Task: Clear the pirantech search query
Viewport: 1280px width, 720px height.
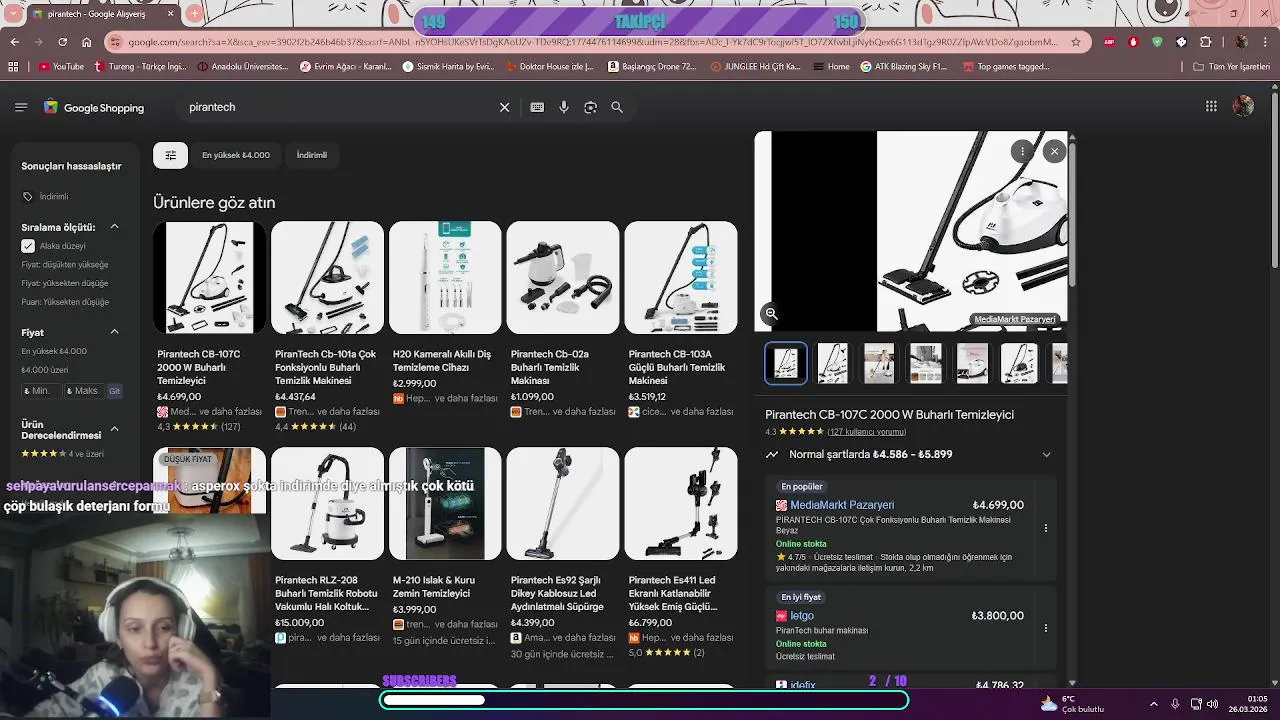Action: tap(504, 107)
